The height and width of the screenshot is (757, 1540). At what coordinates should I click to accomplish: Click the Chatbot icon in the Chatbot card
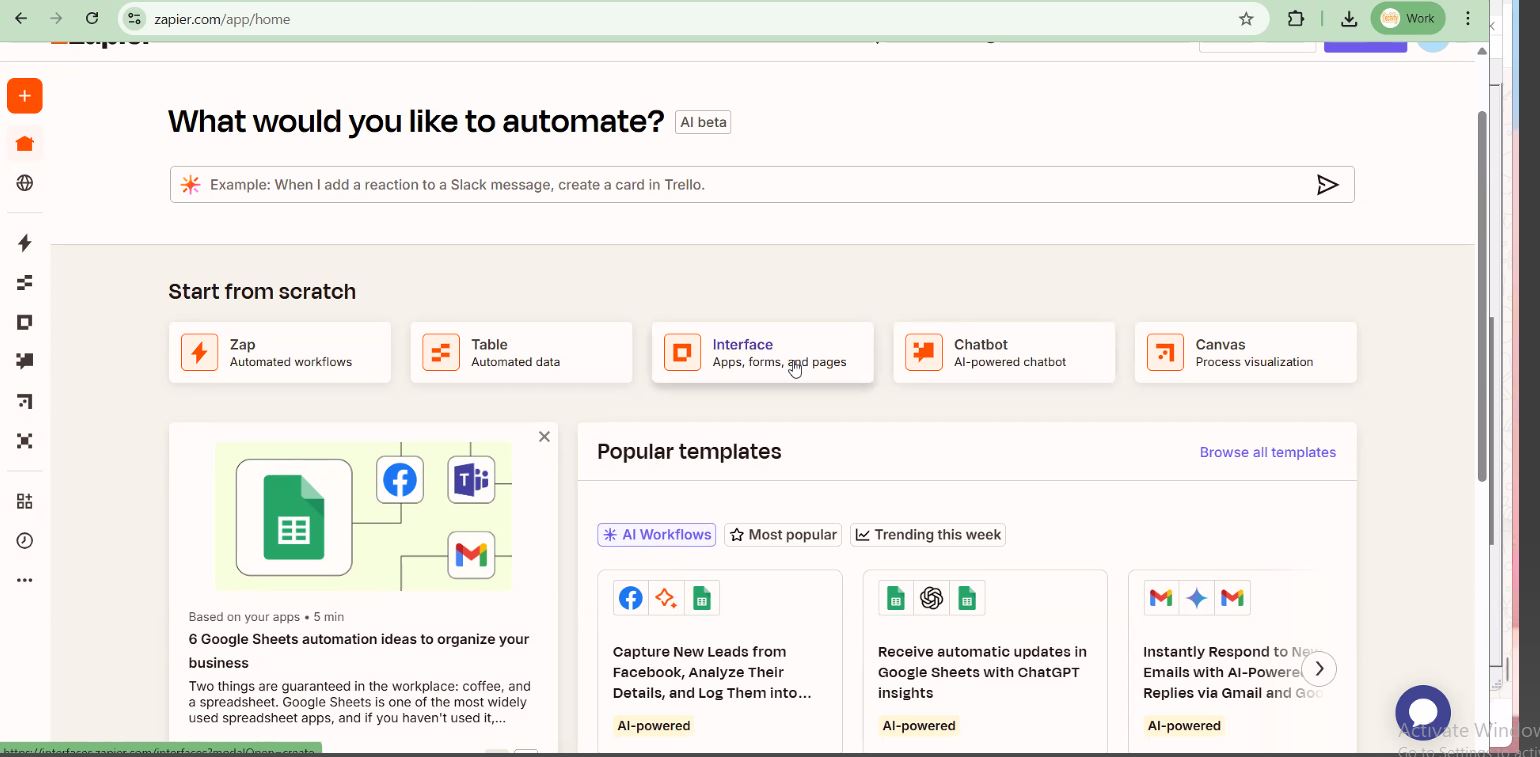click(924, 352)
